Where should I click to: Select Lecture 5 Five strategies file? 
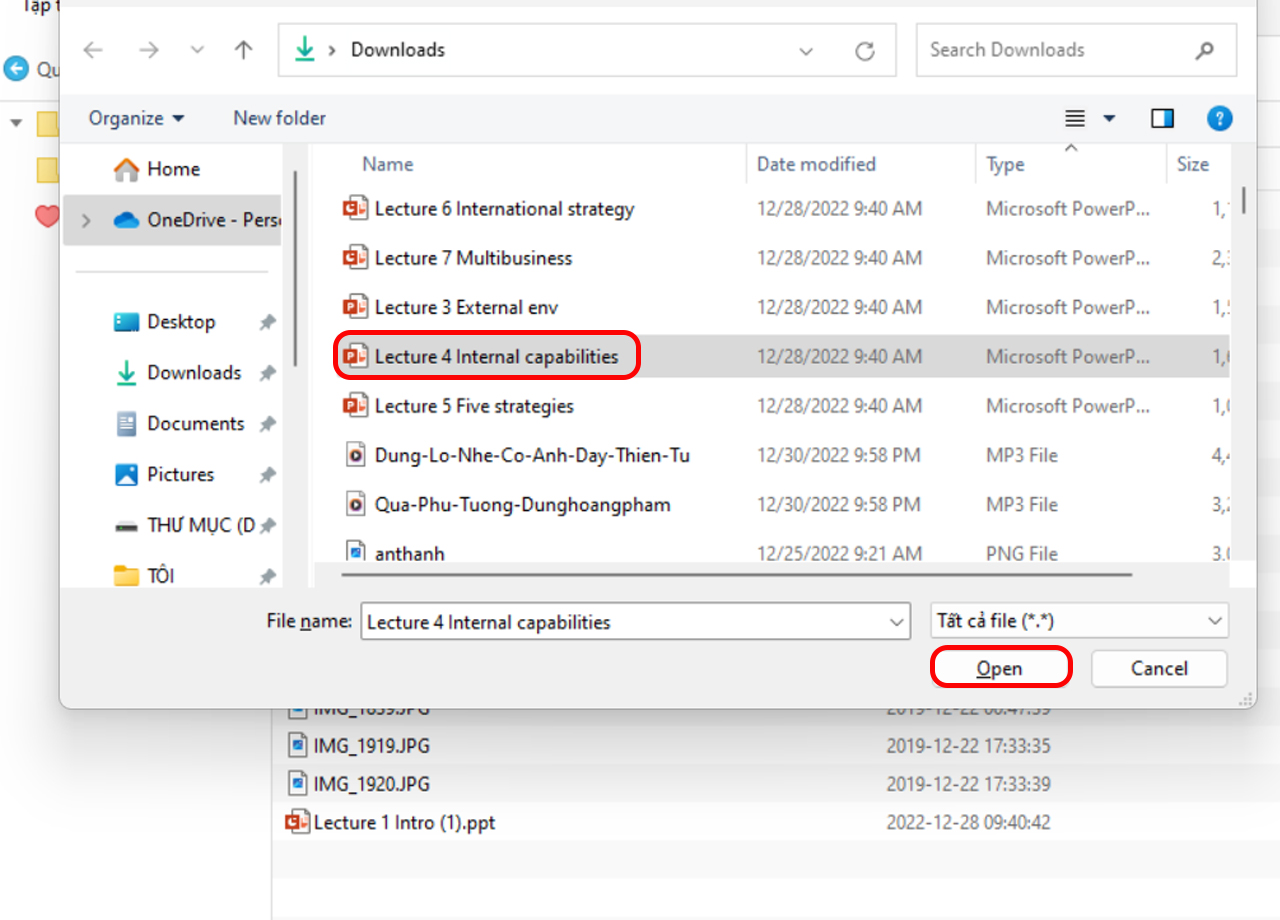pos(474,406)
